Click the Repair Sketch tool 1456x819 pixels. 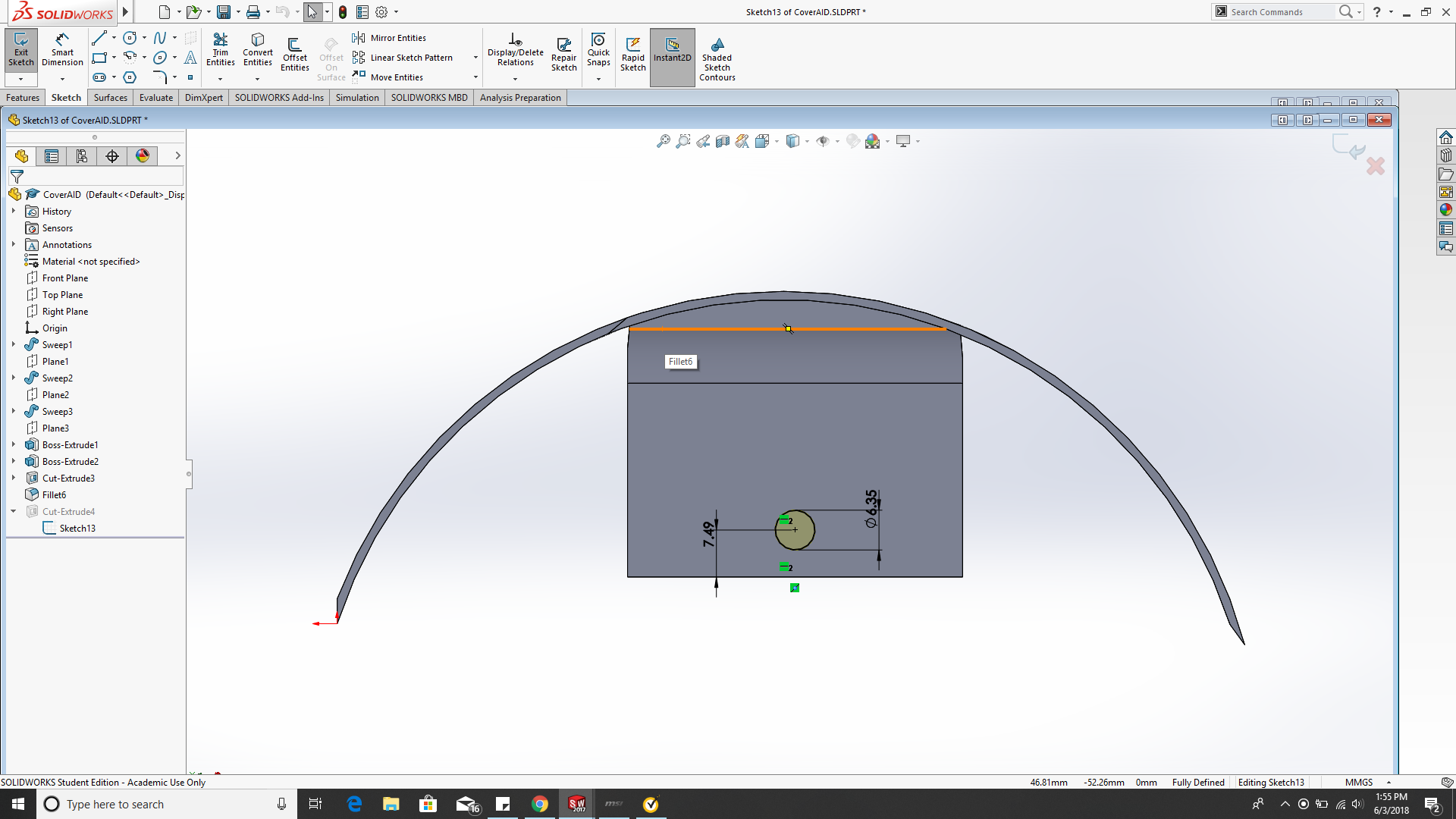click(x=563, y=55)
